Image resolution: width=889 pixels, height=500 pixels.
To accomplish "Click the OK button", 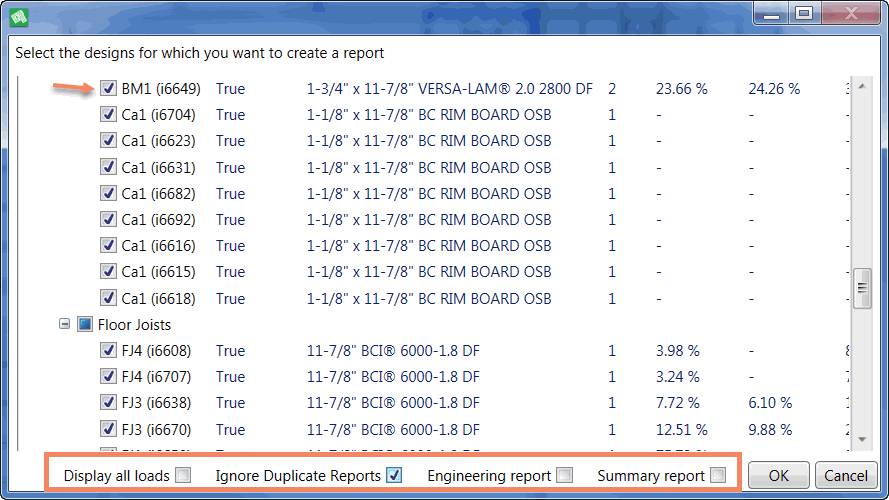I will click(778, 475).
